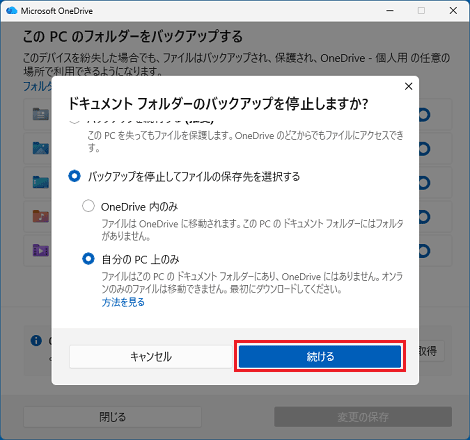Close the Microsoft OneDrive window
This screenshot has width=470, height=440.
pyautogui.click(x=453, y=11)
